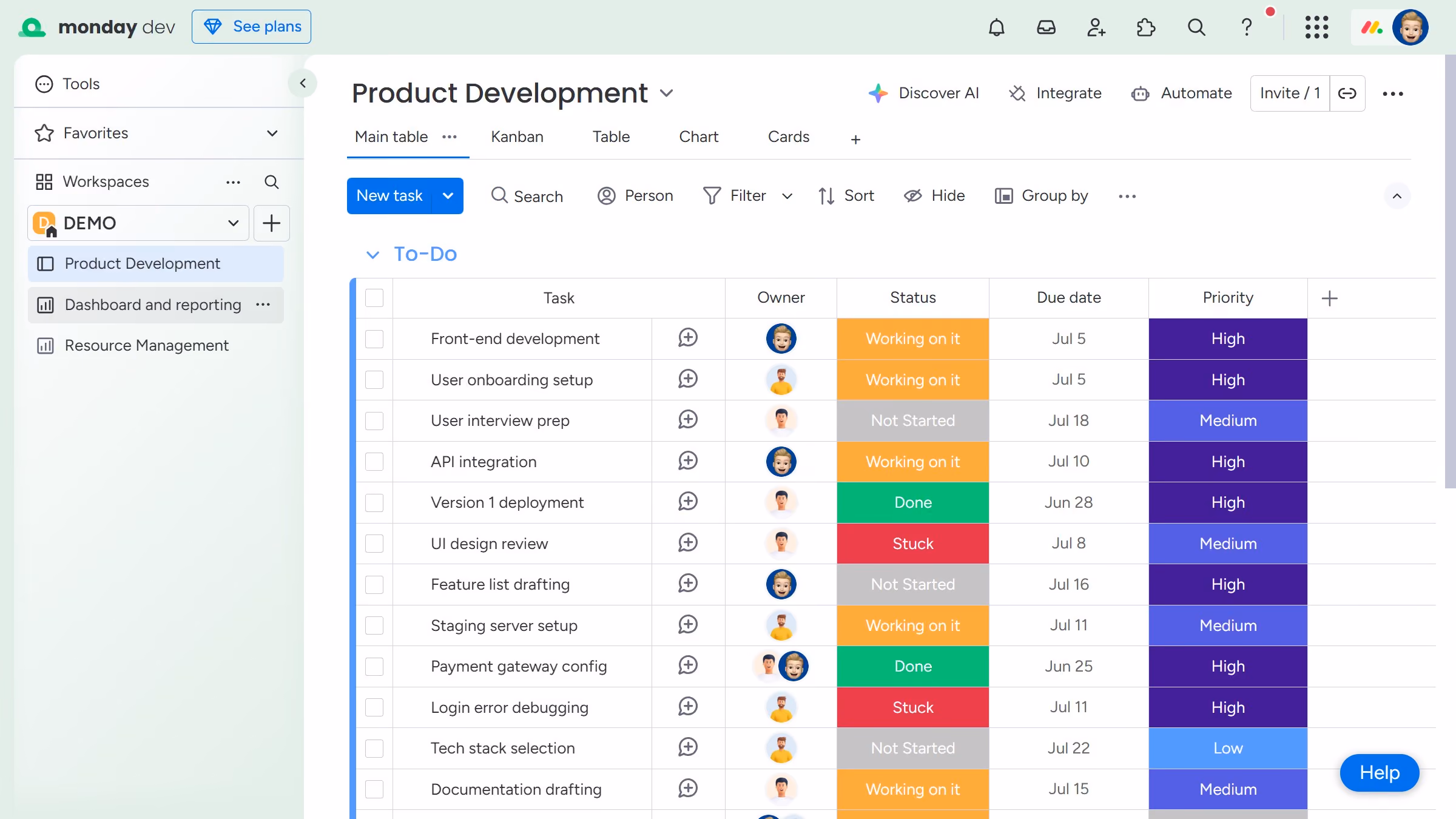The height and width of the screenshot is (819, 1456).
Task: Switch to the Cards view tab
Action: point(788,137)
